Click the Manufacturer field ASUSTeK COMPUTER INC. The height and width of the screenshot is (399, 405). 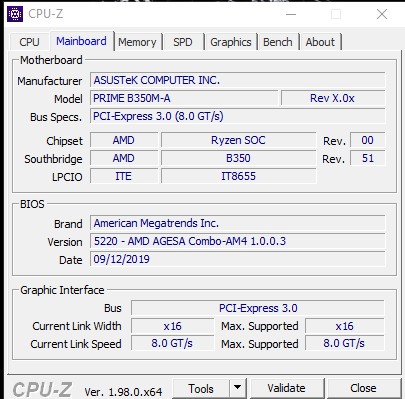point(238,80)
